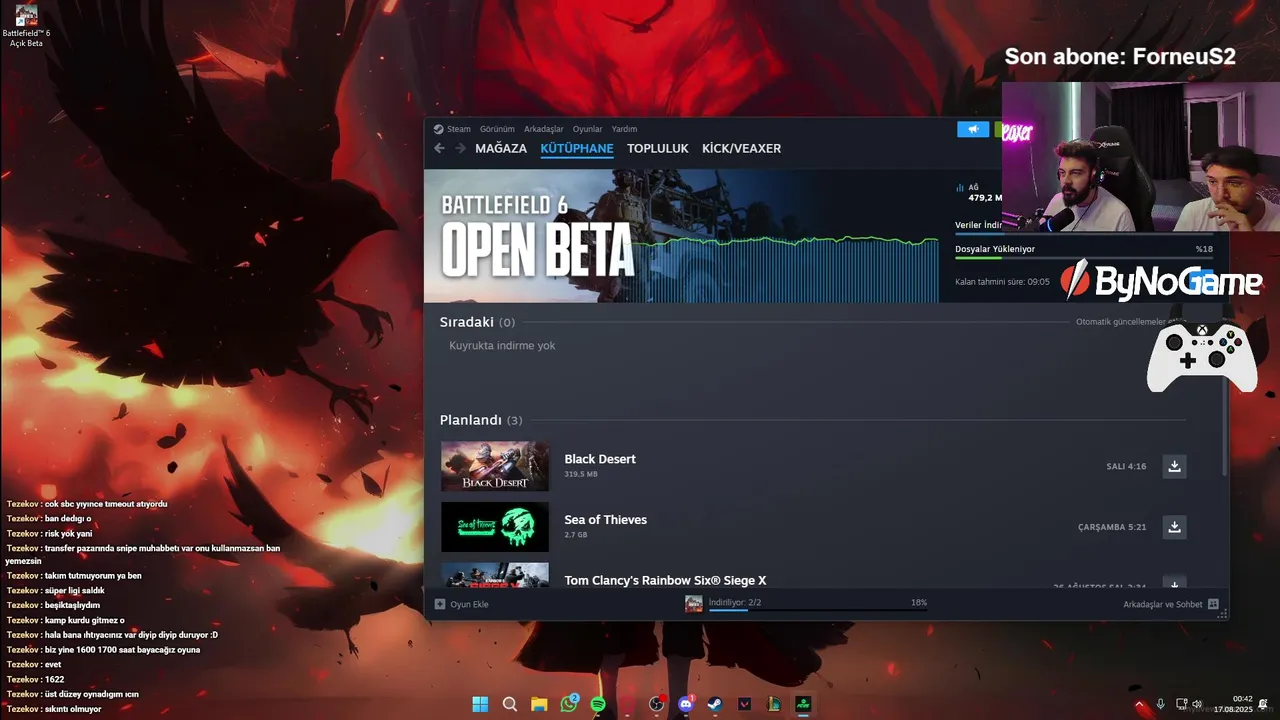Click the bottom download progress bar
Image resolution: width=1280 pixels, height=720 pixels.
point(818,610)
